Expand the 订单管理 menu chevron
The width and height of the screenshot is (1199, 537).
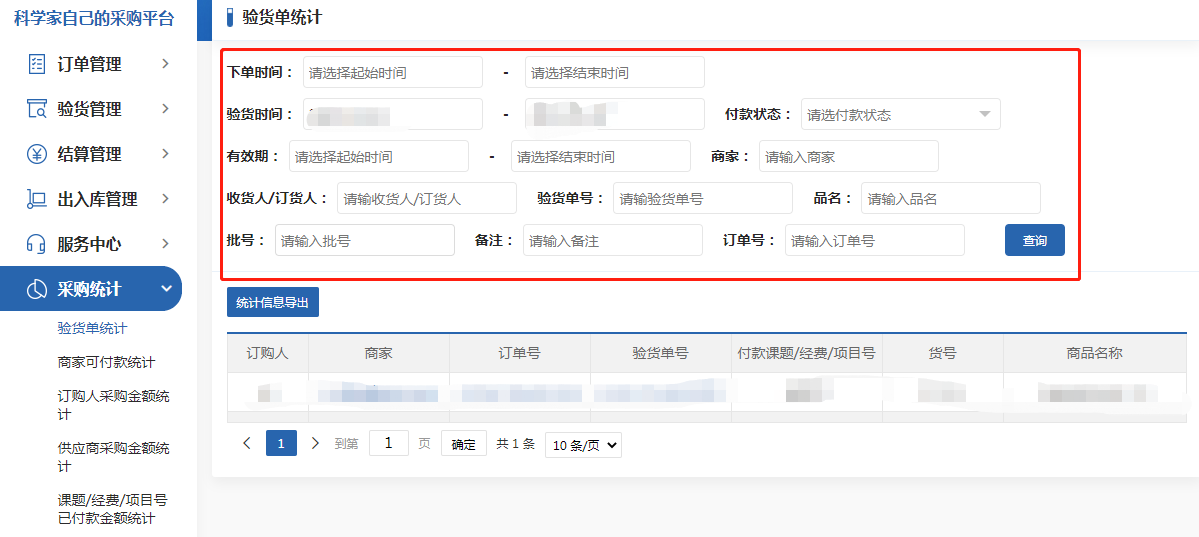point(165,64)
